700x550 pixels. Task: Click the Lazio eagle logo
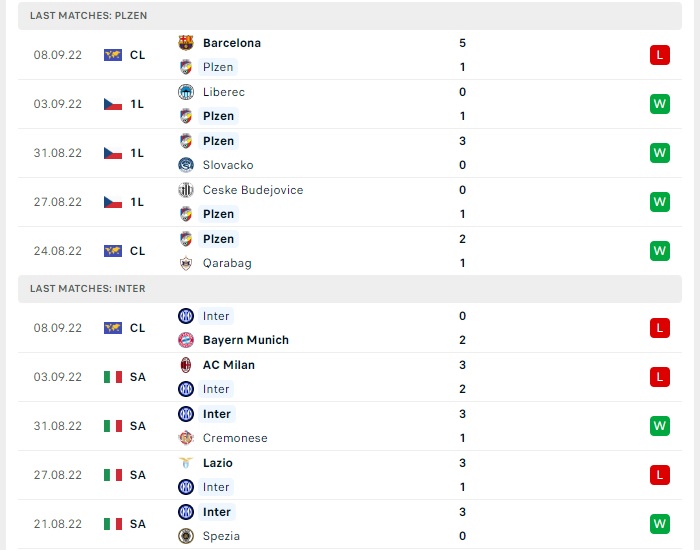(x=186, y=463)
